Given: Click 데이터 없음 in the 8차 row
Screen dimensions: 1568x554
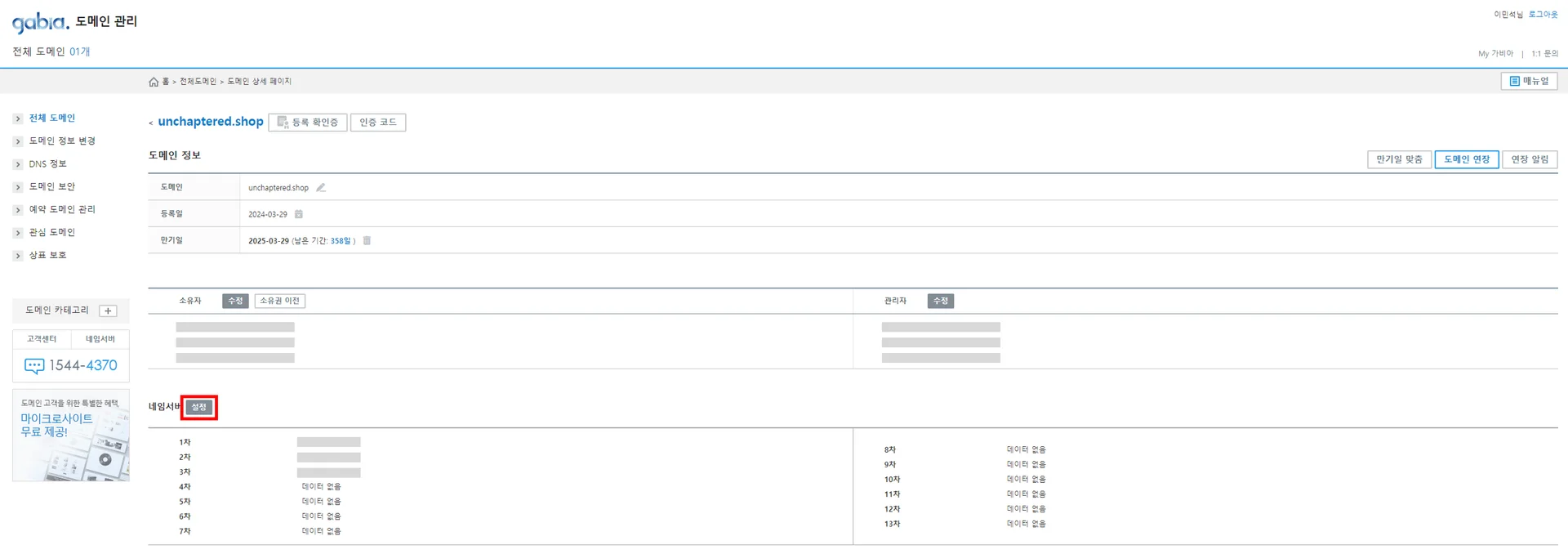Looking at the screenshot, I should (1027, 450).
